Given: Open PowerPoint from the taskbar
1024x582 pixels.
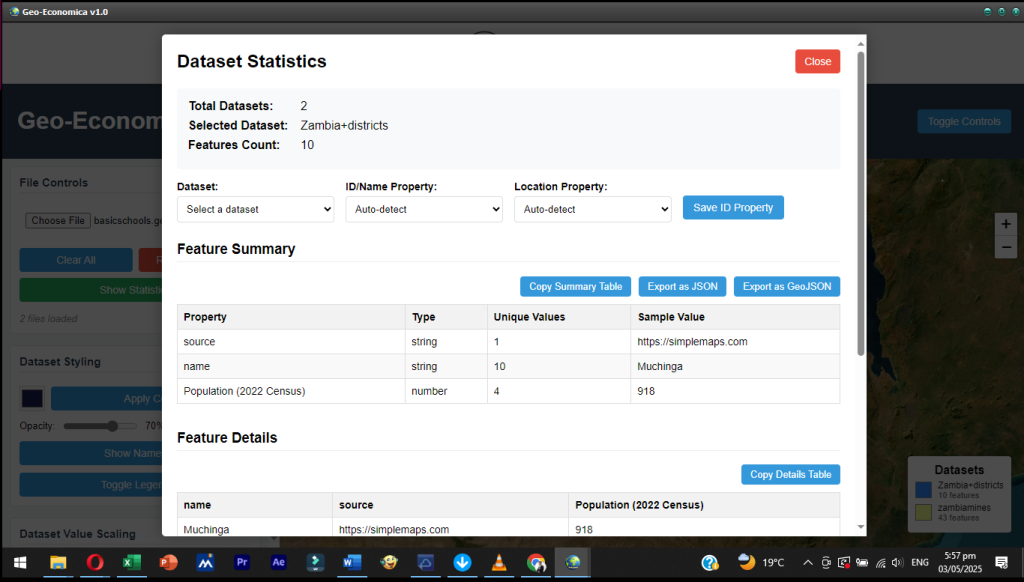Looking at the screenshot, I should (168, 562).
